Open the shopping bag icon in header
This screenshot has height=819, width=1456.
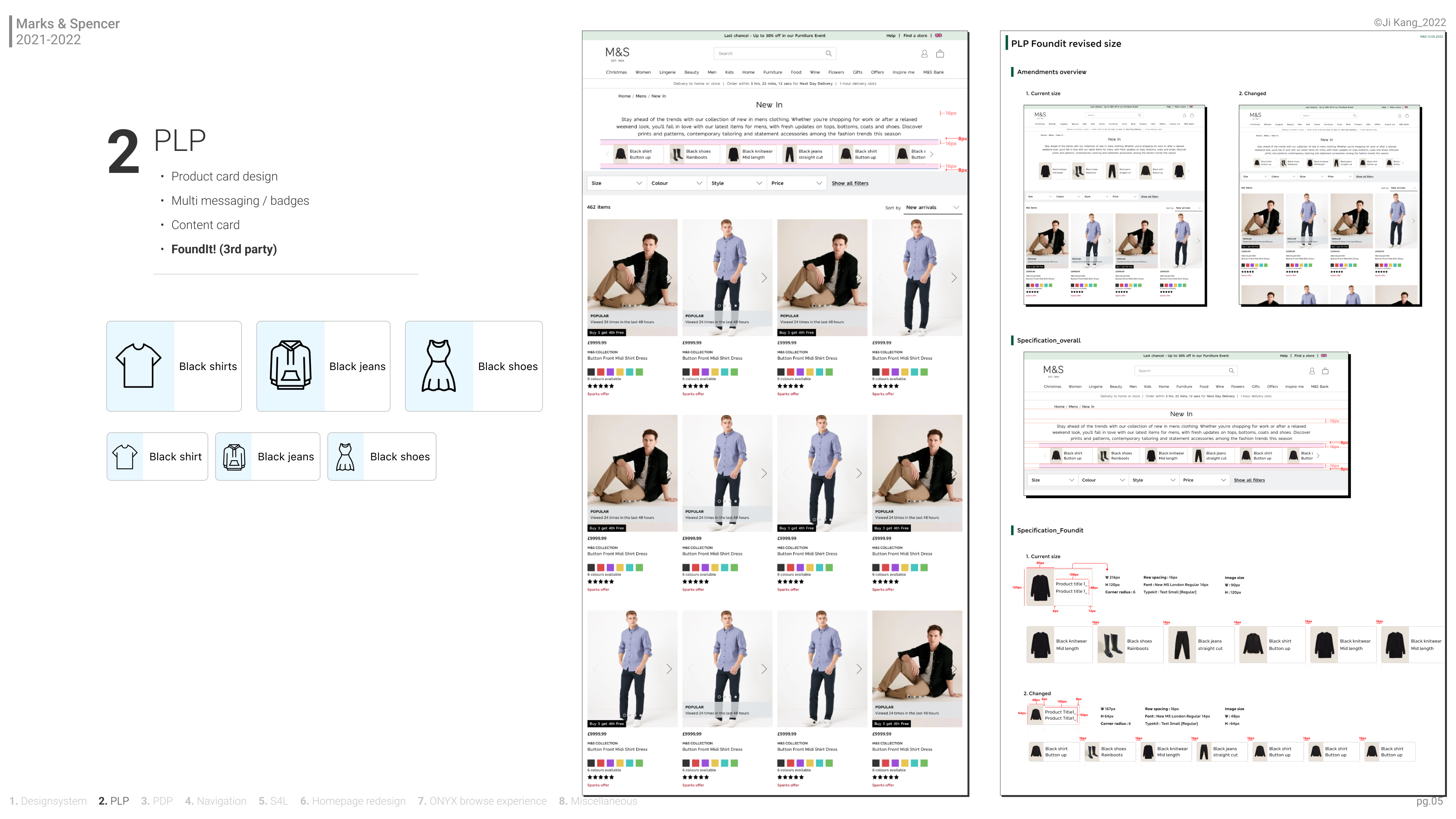pyautogui.click(x=940, y=54)
